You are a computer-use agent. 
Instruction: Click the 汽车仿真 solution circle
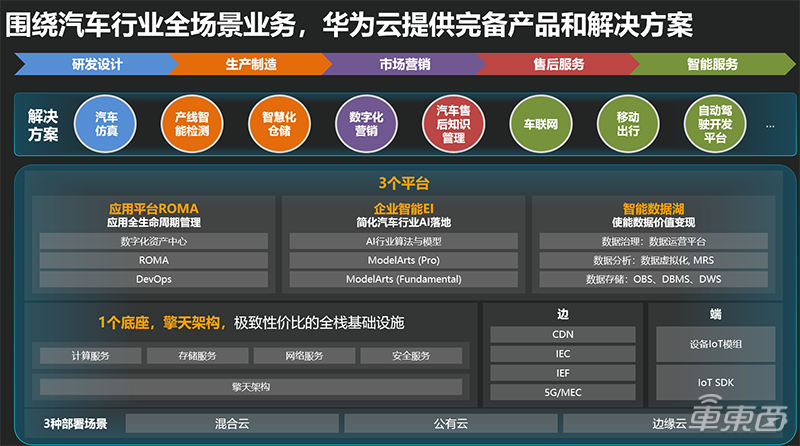tap(105, 124)
